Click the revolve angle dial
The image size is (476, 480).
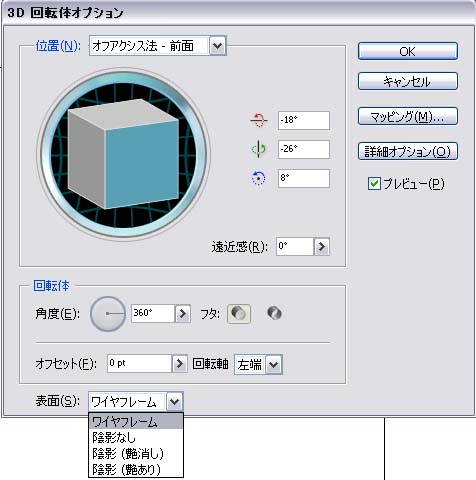[108, 314]
